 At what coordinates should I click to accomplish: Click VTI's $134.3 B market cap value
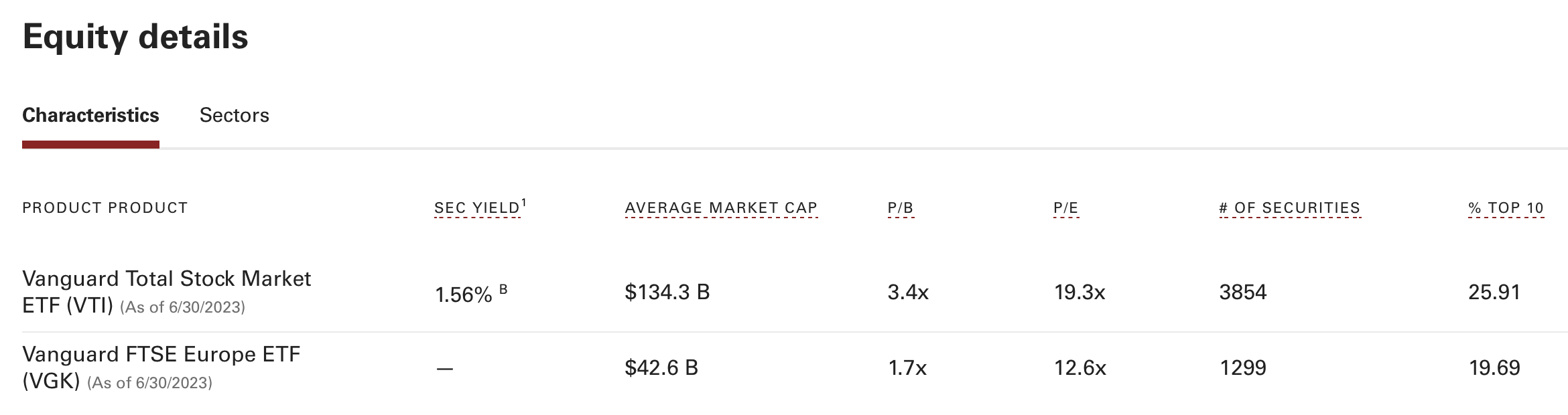667,292
